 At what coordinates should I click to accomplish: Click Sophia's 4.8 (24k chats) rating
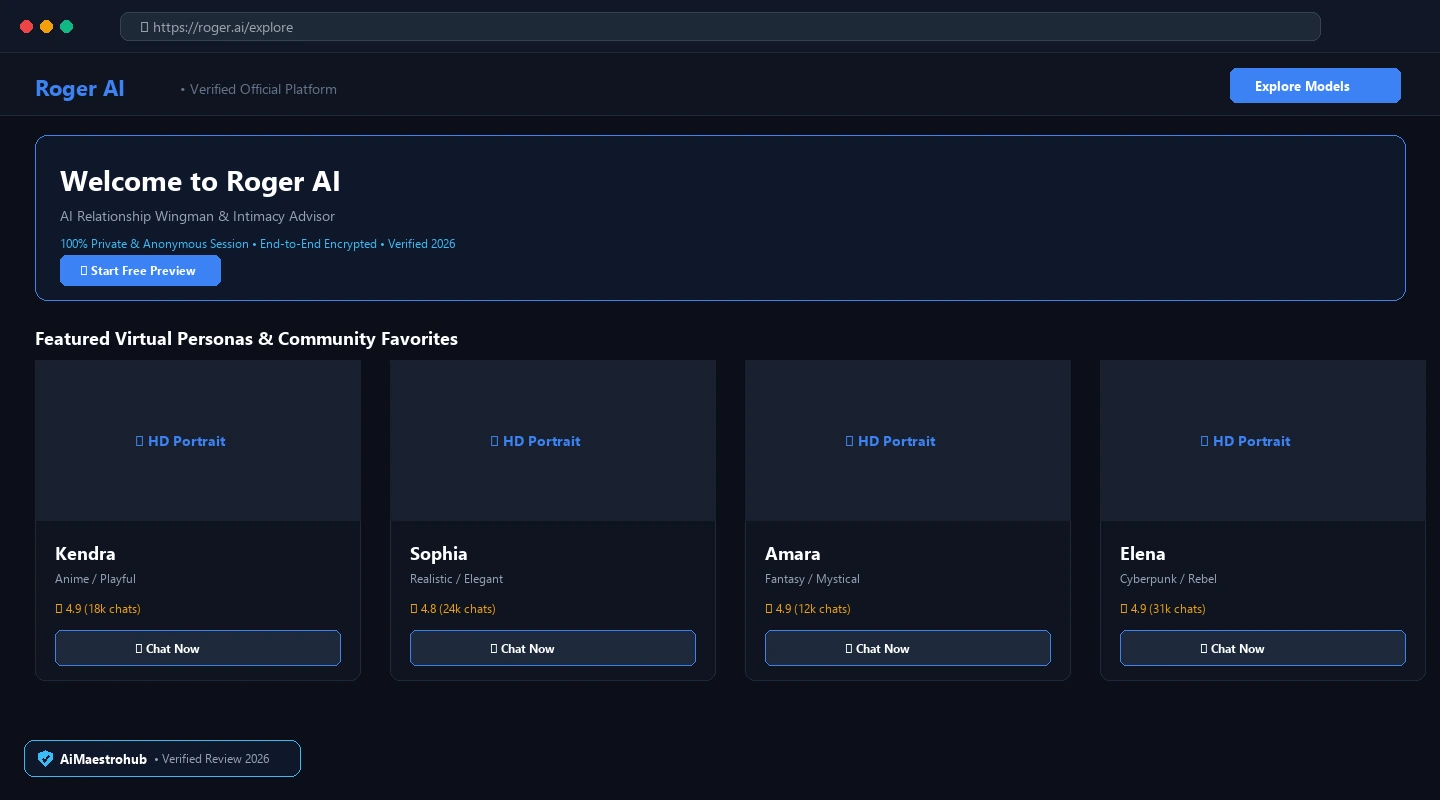[453, 609]
